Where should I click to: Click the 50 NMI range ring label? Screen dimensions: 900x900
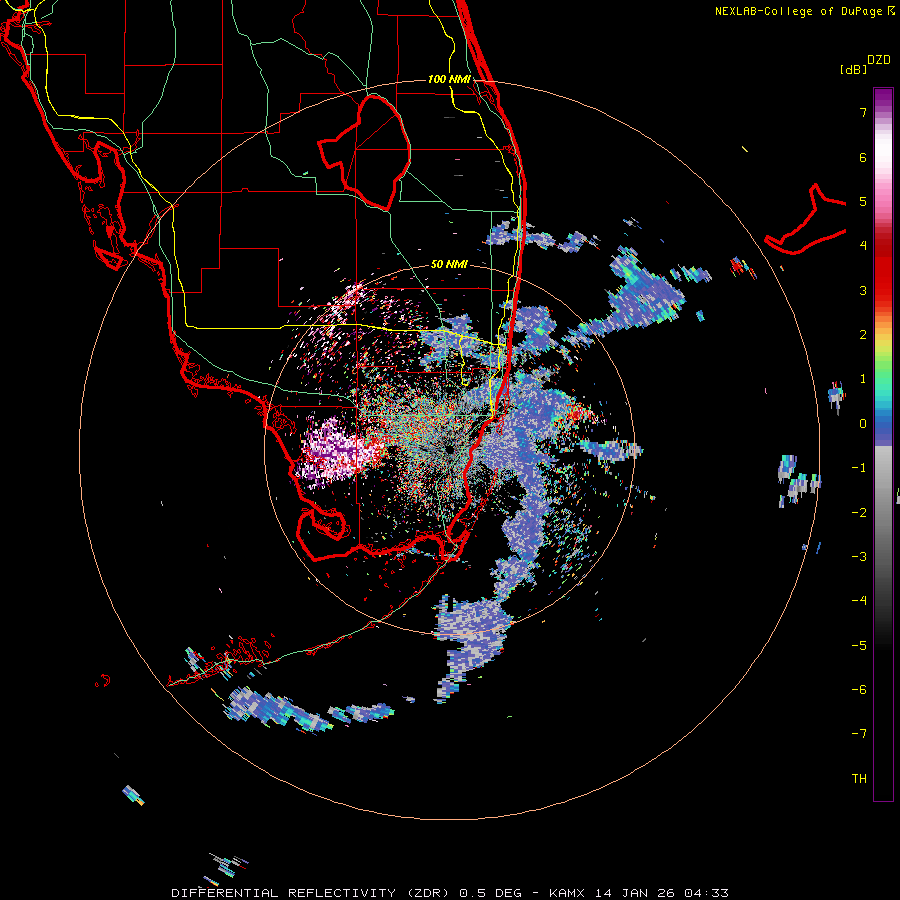click(449, 264)
